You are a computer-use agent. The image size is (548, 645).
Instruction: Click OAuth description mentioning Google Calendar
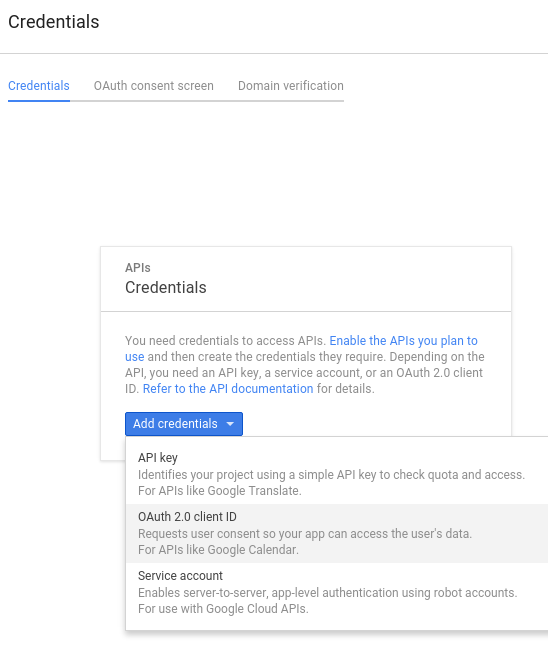point(218,550)
